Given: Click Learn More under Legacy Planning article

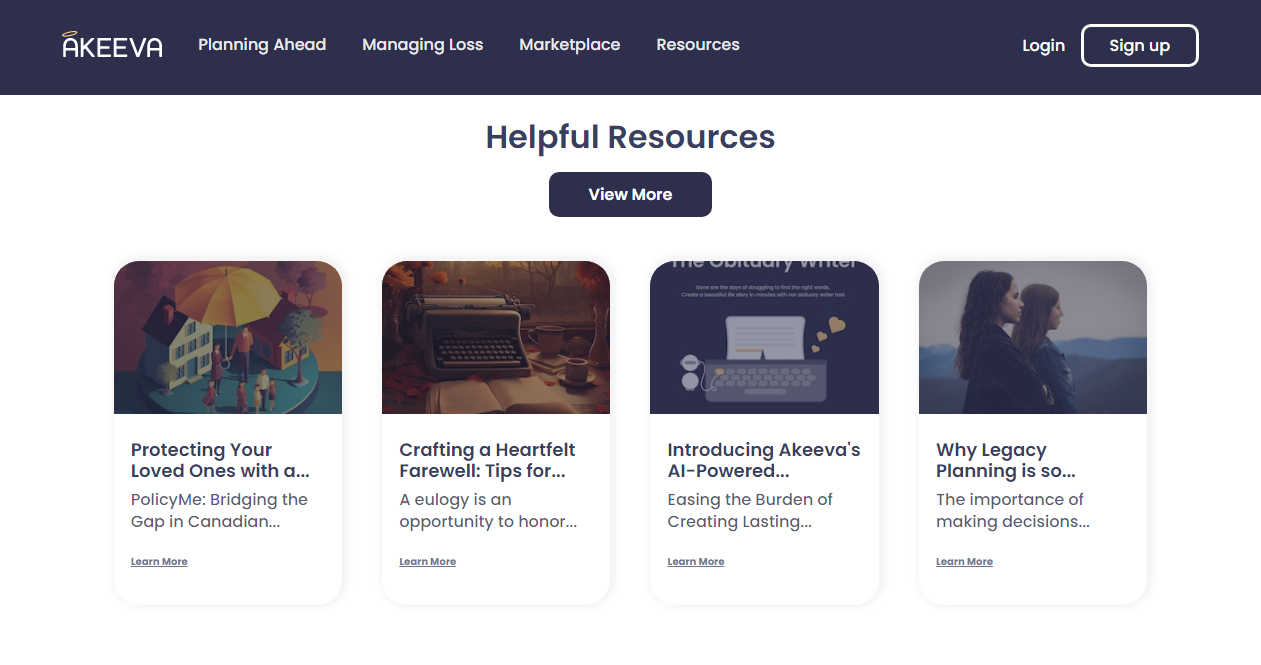Looking at the screenshot, I should 964,562.
